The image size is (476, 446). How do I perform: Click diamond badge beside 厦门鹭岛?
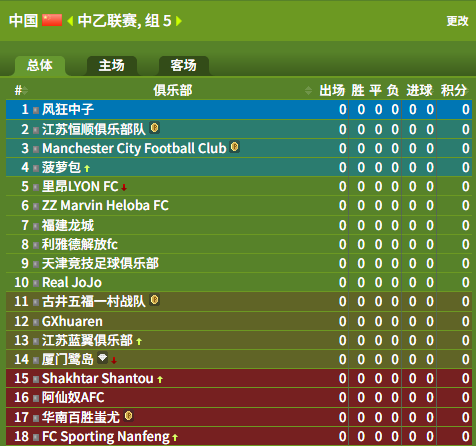[103, 358]
